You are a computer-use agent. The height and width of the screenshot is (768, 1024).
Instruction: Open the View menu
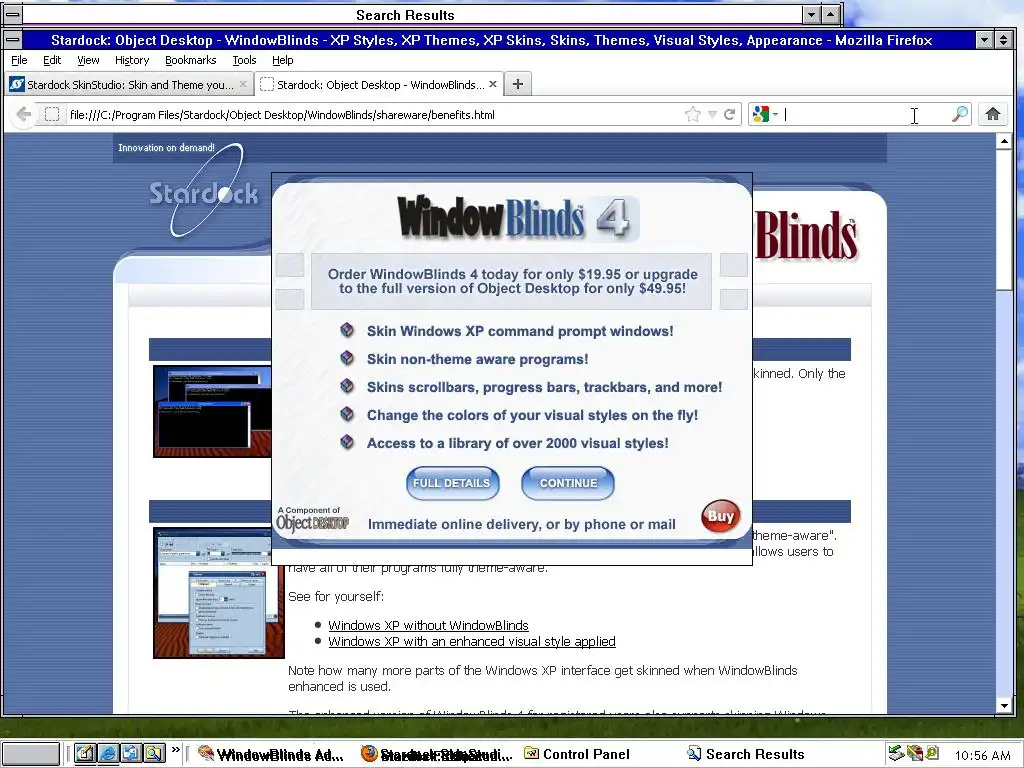pyautogui.click(x=88, y=60)
